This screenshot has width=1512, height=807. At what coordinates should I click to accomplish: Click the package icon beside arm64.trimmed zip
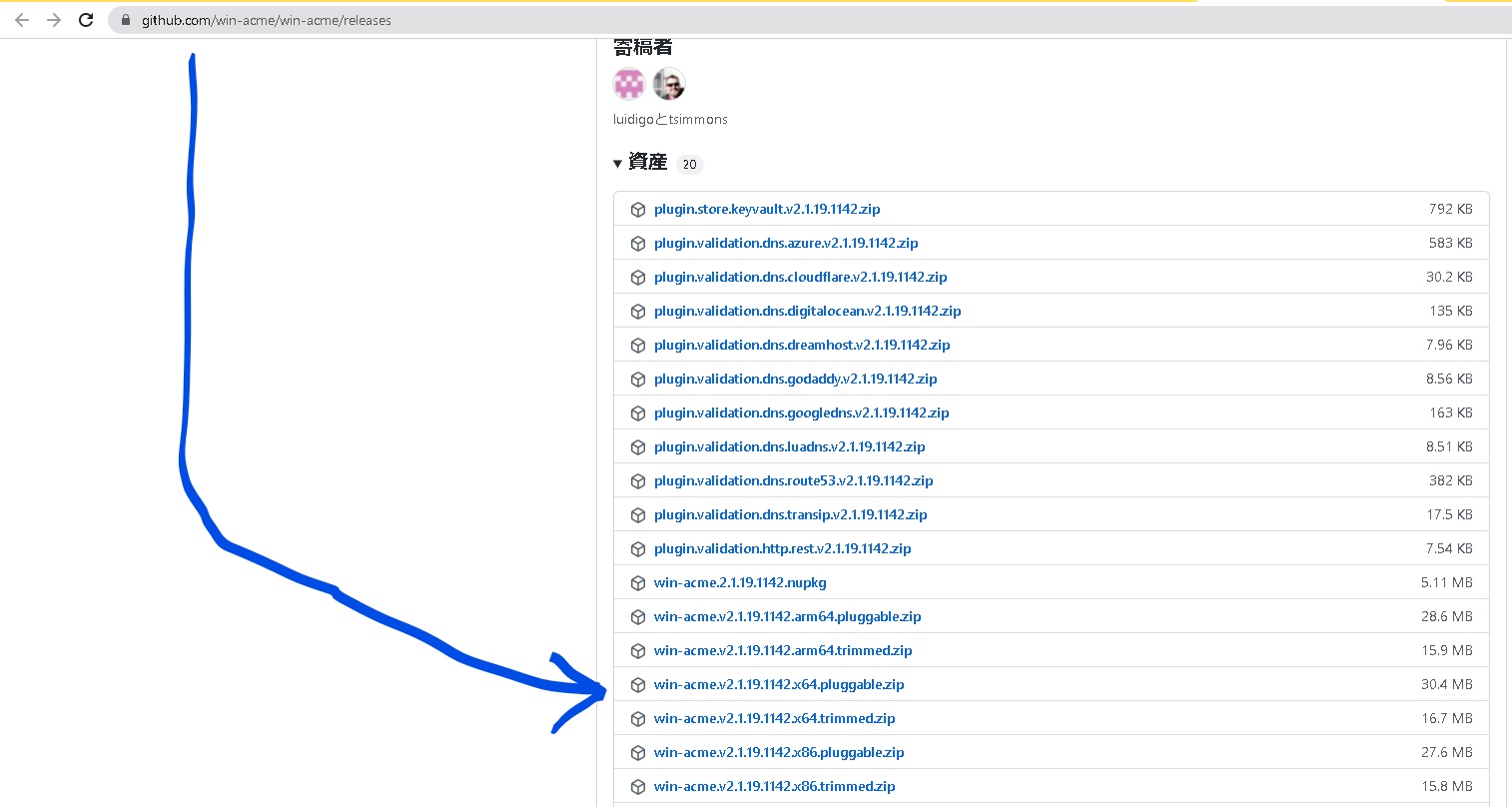coord(638,651)
